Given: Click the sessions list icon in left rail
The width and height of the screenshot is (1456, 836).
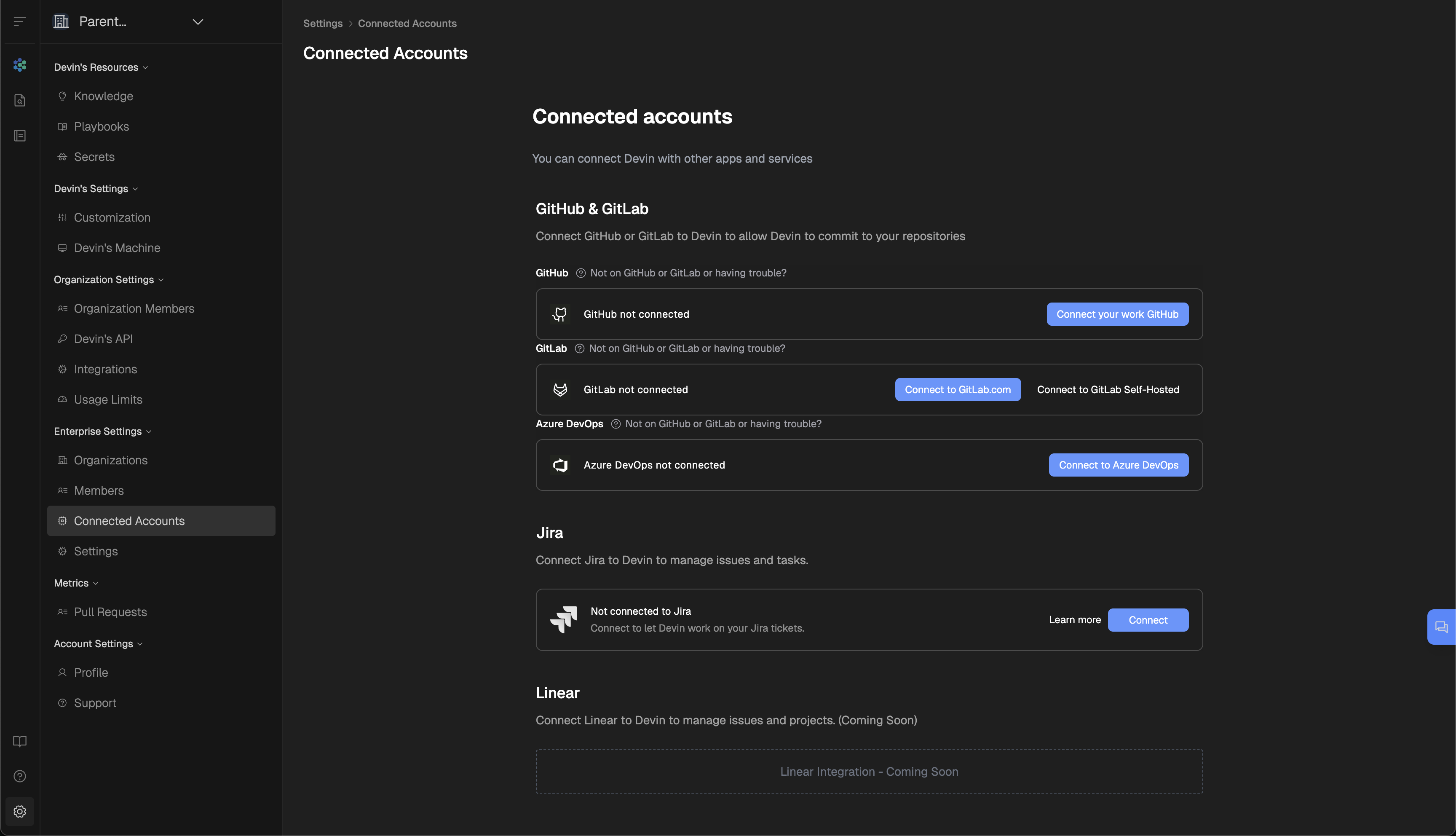Looking at the screenshot, I should click(19, 136).
